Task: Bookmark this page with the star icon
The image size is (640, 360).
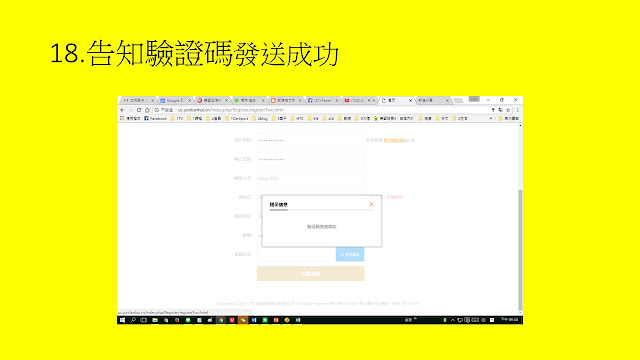Action: pyautogui.click(x=508, y=110)
